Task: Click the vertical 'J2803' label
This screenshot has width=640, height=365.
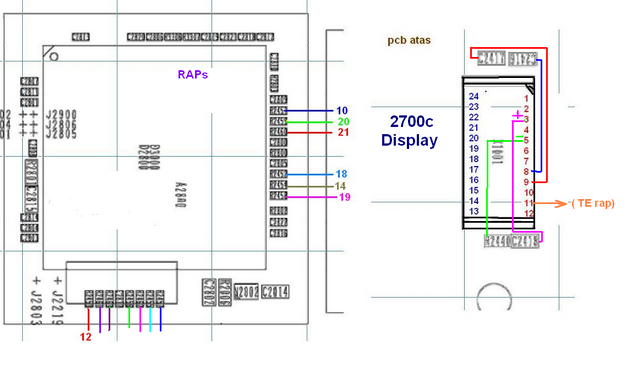Action: pyautogui.click(x=36, y=308)
